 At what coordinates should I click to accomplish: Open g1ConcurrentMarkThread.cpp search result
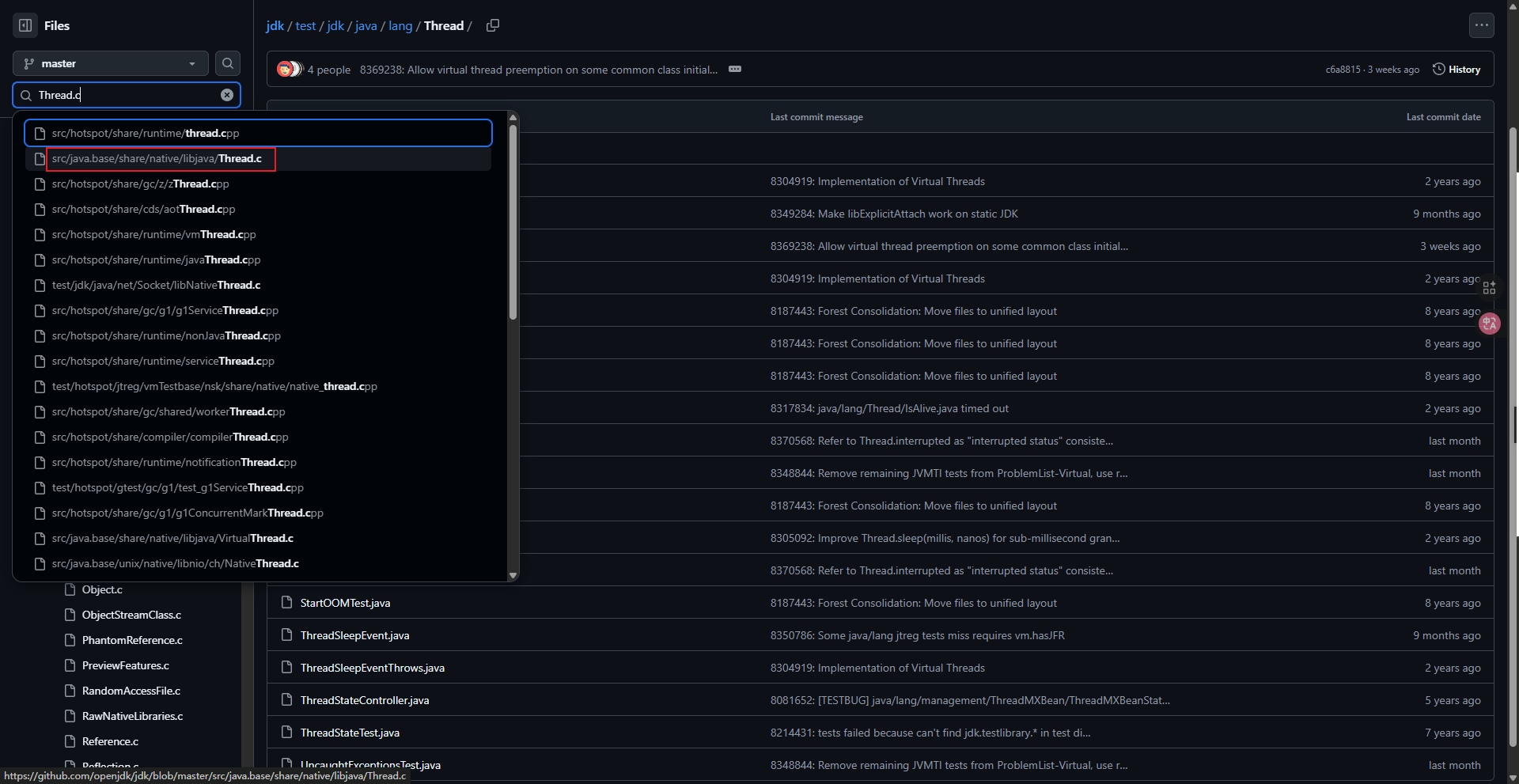coord(258,513)
